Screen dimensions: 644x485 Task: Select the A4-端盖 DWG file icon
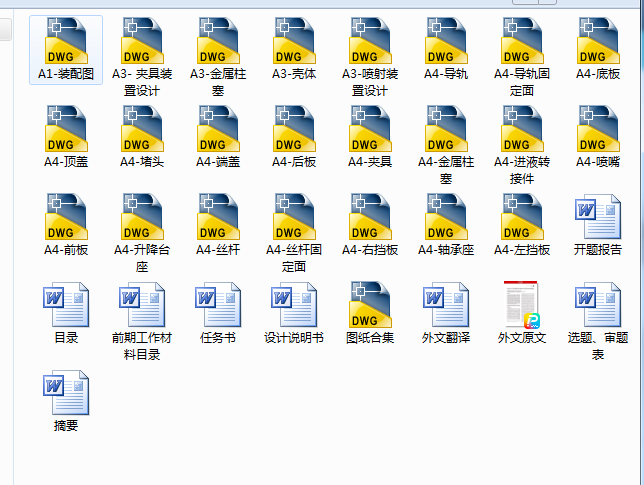(x=218, y=129)
